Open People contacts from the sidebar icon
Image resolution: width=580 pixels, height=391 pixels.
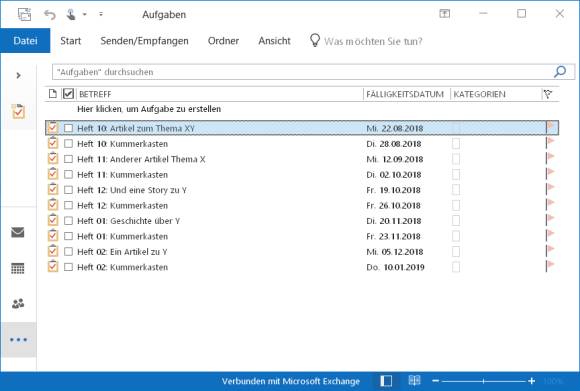tap(18, 304)
